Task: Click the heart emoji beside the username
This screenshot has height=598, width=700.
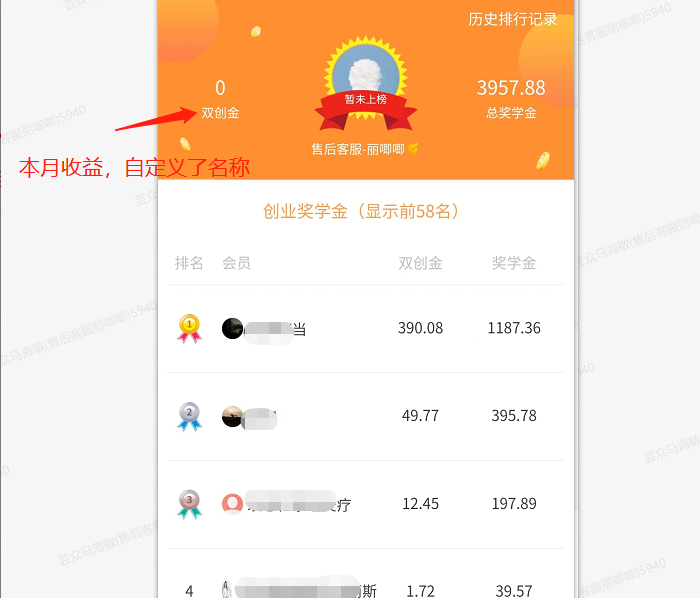Action: pyautogui.click(x=413, y=149)
